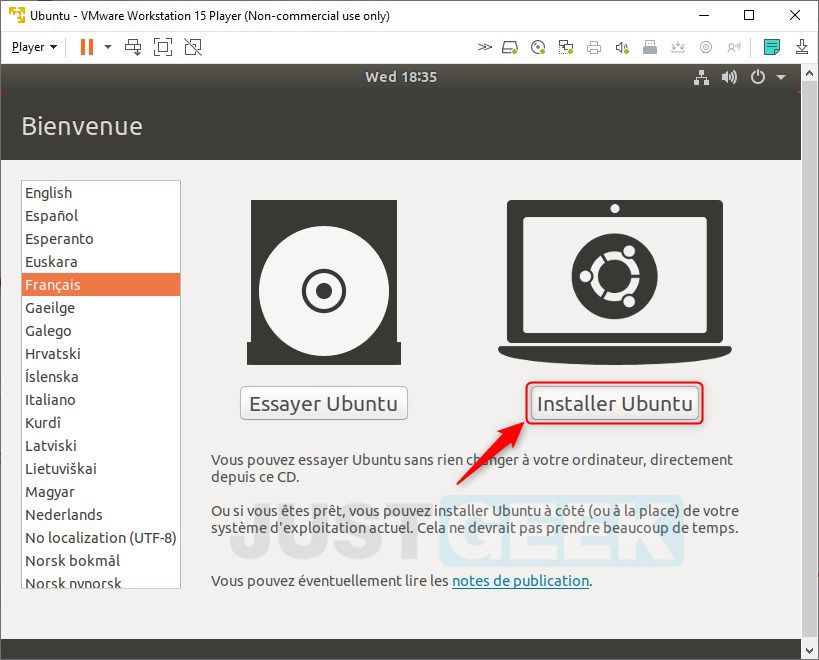Select Gaeilge in the language list
Screen dimensions: 819x660
(101, 308)
